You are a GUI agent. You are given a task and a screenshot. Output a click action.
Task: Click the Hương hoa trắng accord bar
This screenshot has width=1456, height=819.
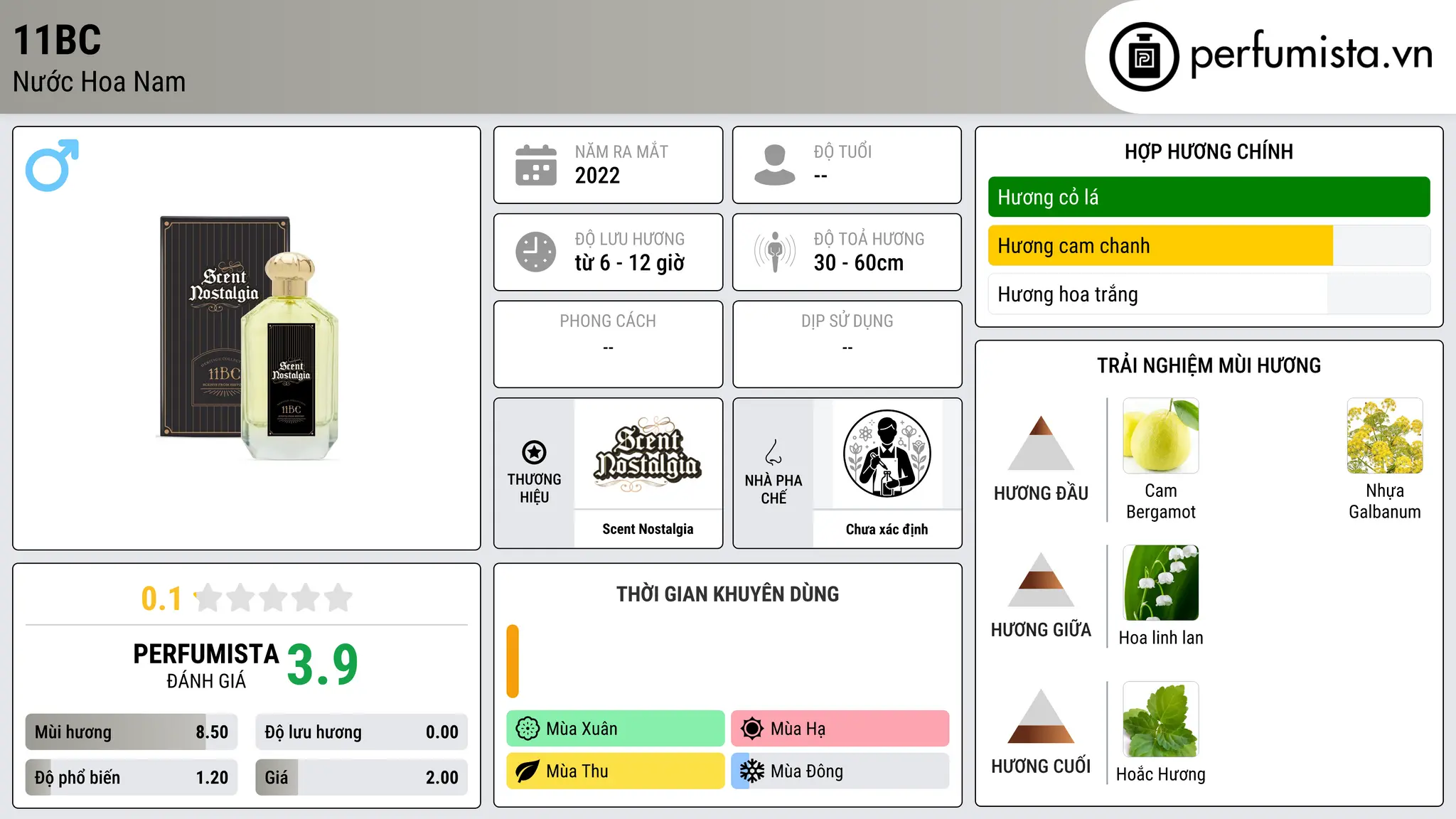click(1209, 294)
